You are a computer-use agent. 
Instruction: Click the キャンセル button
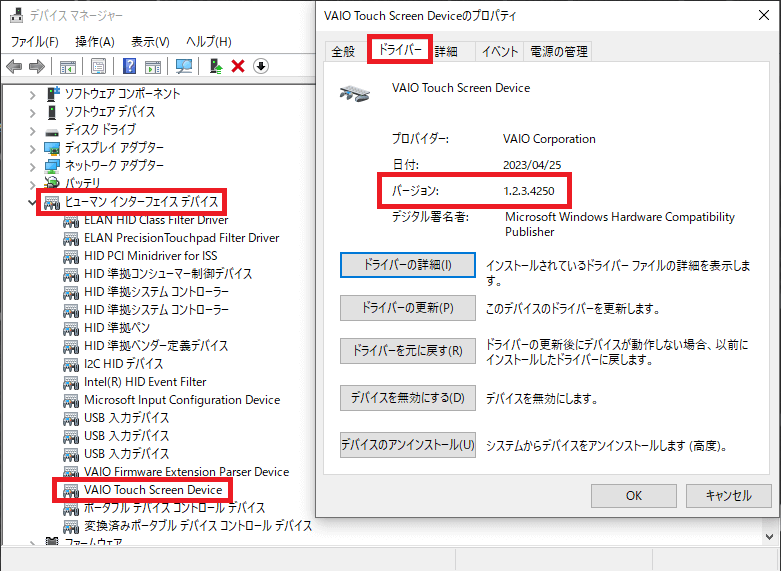coord(728,496)
